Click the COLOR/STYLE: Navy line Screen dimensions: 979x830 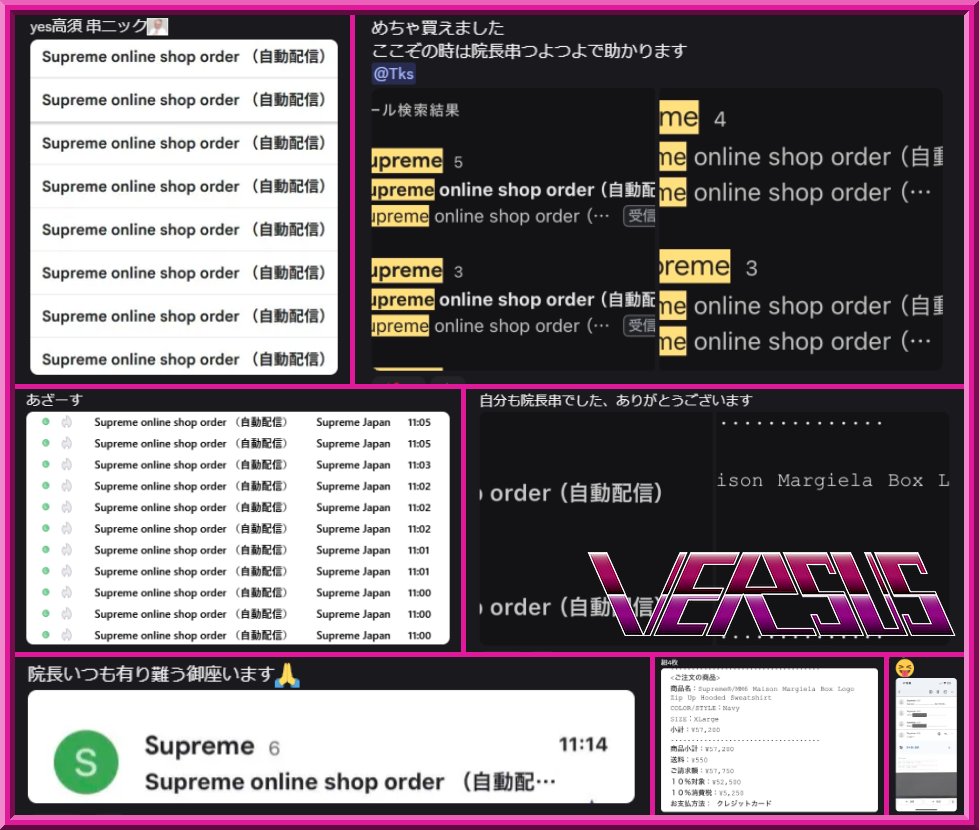705,708
